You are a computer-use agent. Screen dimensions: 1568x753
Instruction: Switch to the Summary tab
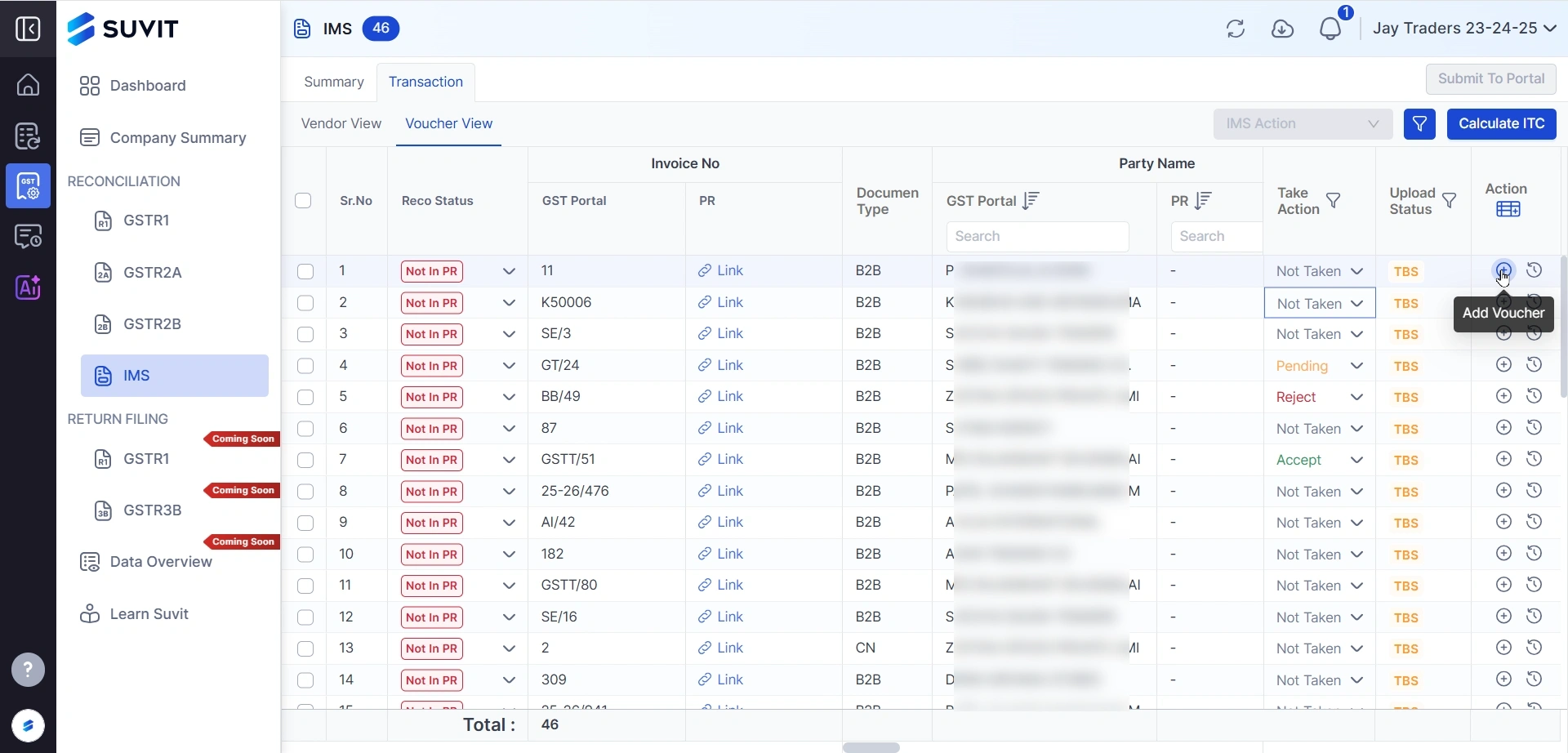tap(333, 82)
